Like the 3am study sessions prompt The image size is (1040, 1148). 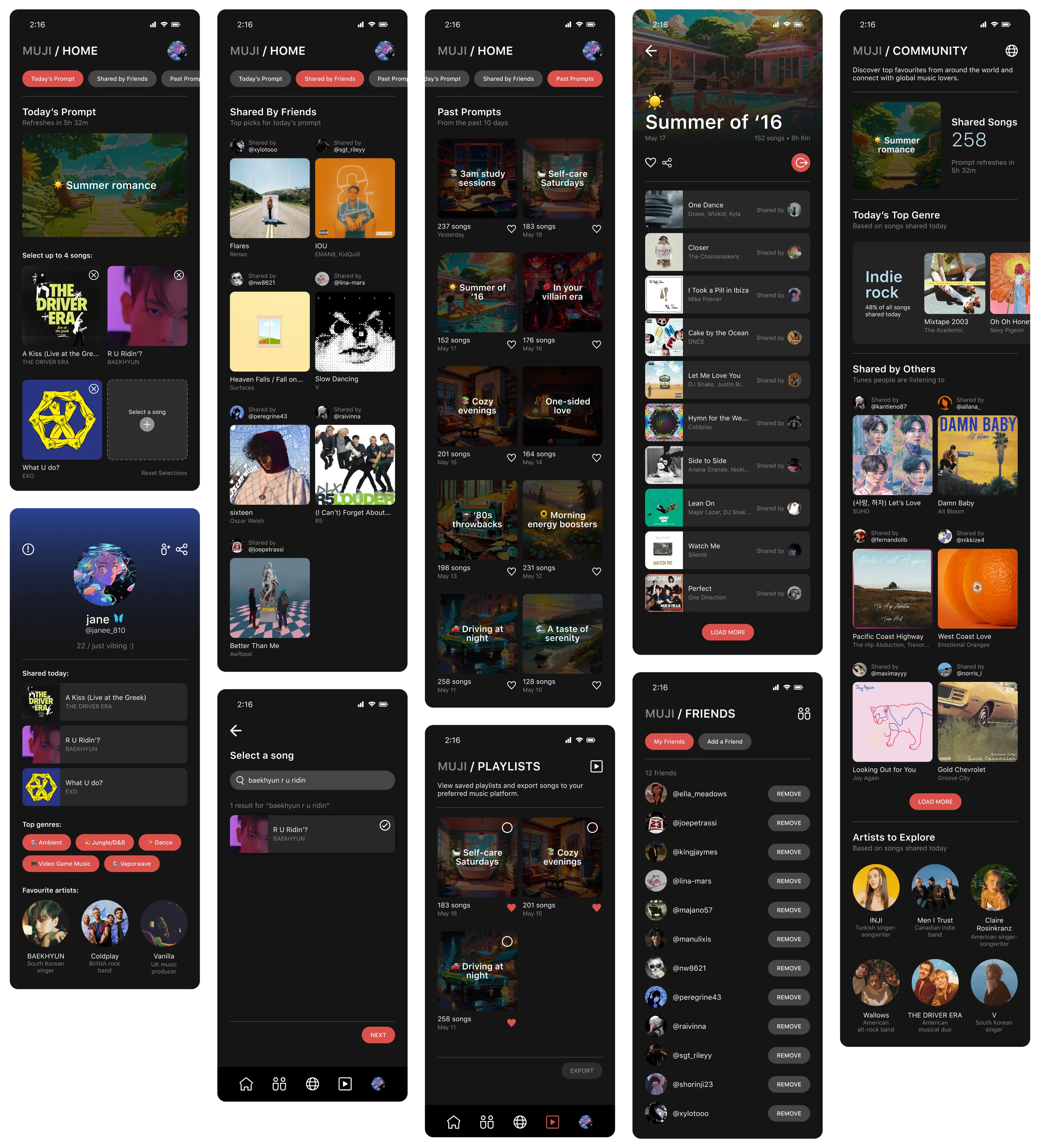[x=511, y=229]
